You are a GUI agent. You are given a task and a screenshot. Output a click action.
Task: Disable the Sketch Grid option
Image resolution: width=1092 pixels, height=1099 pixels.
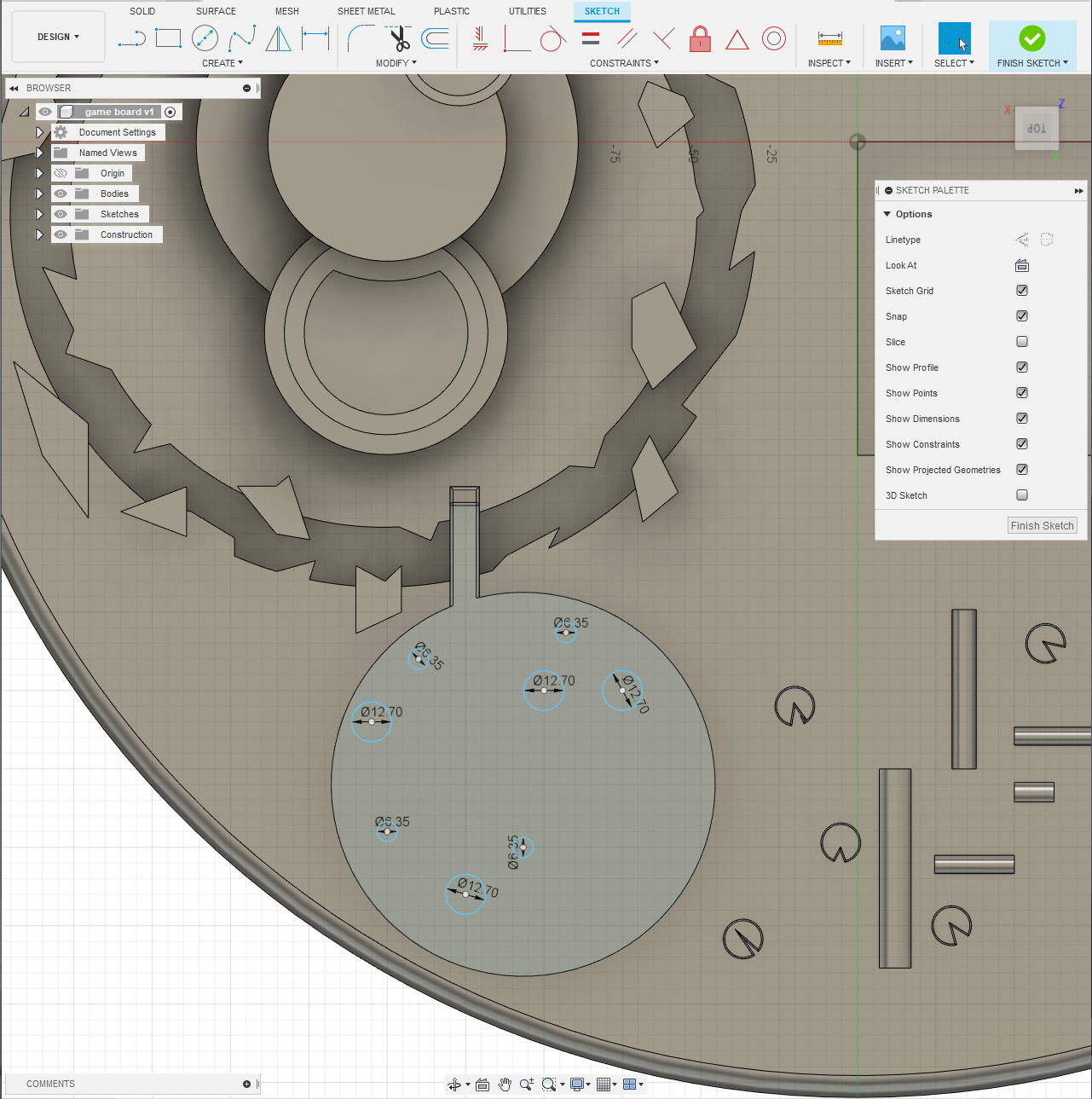[1021, 290]
